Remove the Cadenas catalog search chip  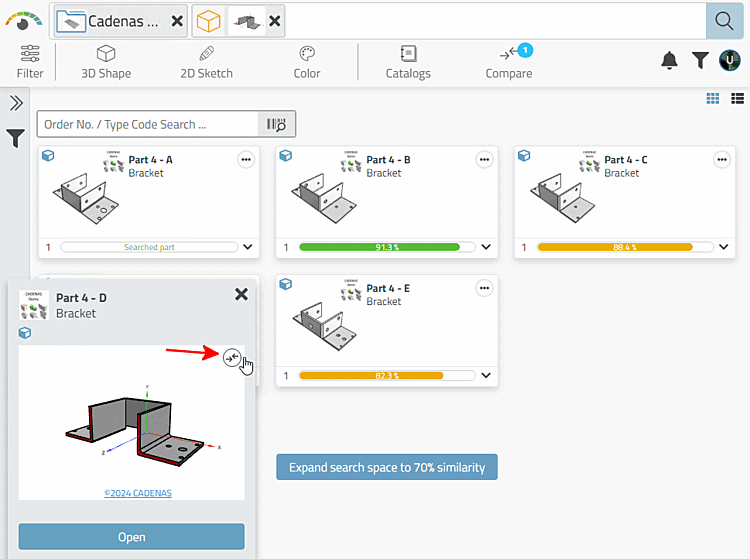tap(177, 21)
